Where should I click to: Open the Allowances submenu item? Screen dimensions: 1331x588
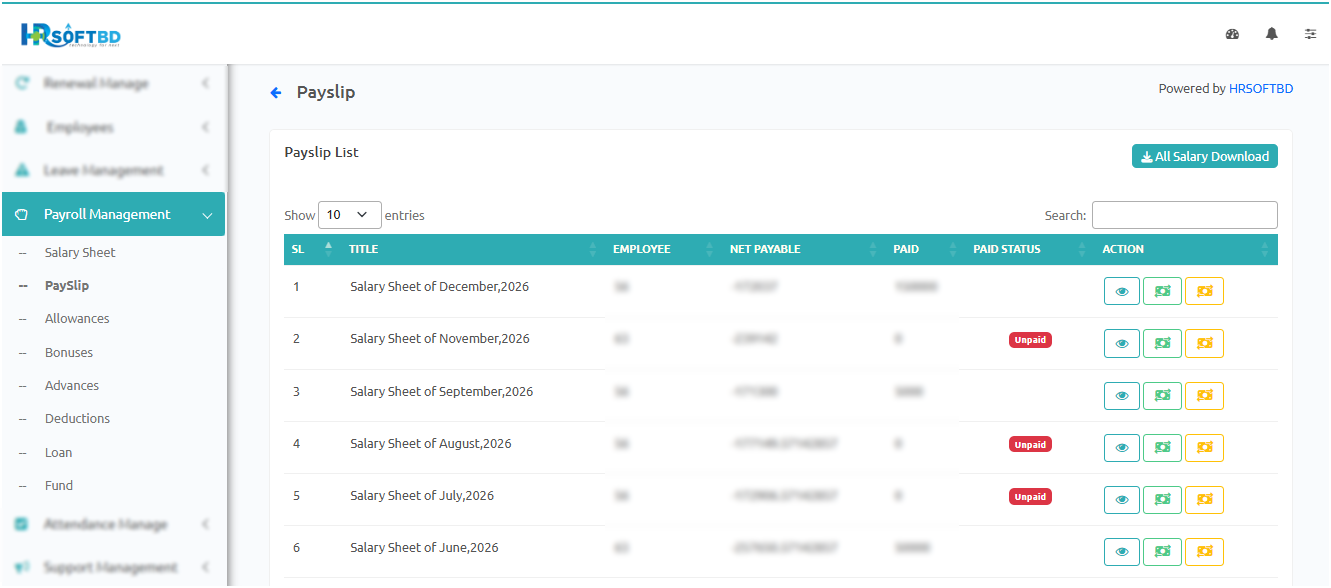point(77,319)
